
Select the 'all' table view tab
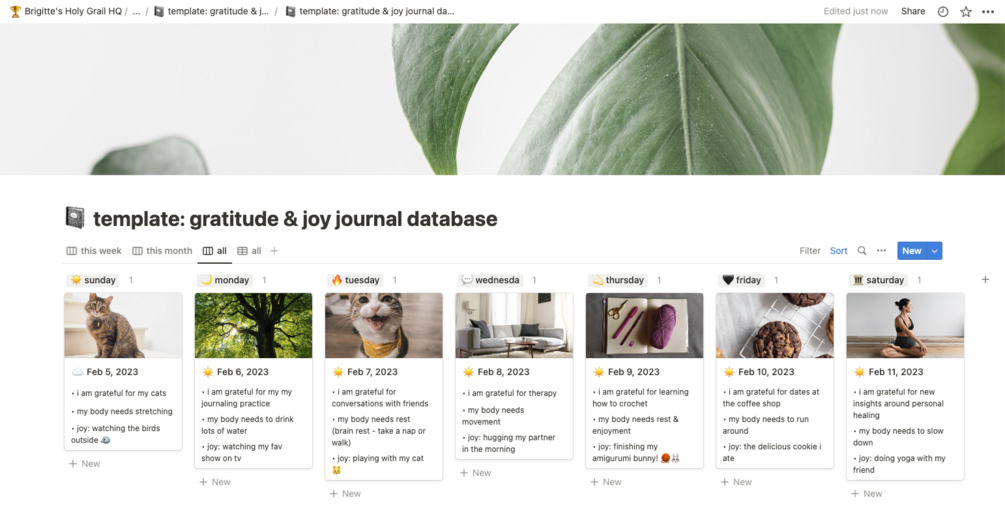tap(249, 251)
